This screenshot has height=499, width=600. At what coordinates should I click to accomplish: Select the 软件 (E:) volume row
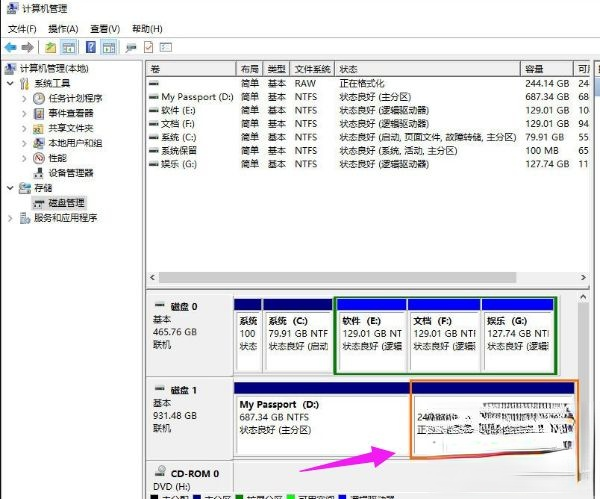coord(367,110)
